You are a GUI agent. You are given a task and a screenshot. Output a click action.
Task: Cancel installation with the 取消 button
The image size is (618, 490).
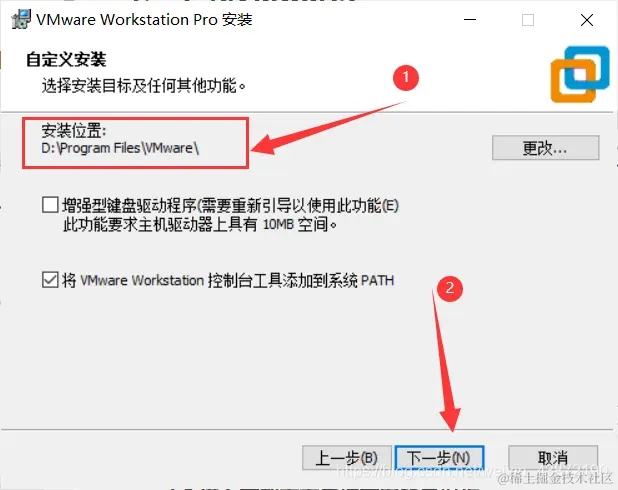coord(553,458)
